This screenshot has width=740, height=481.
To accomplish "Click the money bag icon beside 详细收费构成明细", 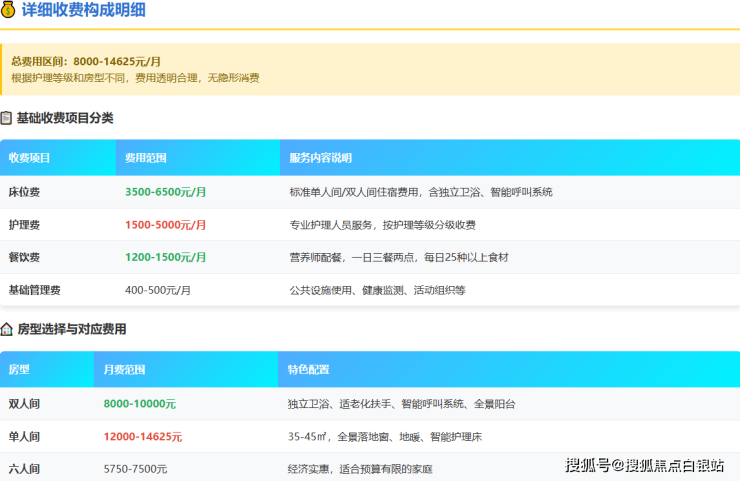I will pyautogui.click(x=8, y=12).
